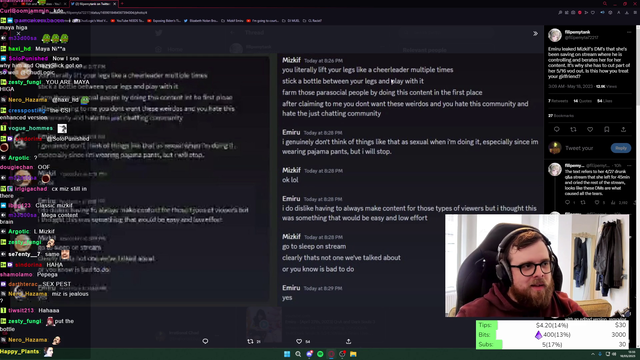Collapse the tweet sidebar with double-arrow icon

pyautogui.click(x=535, y=33)
